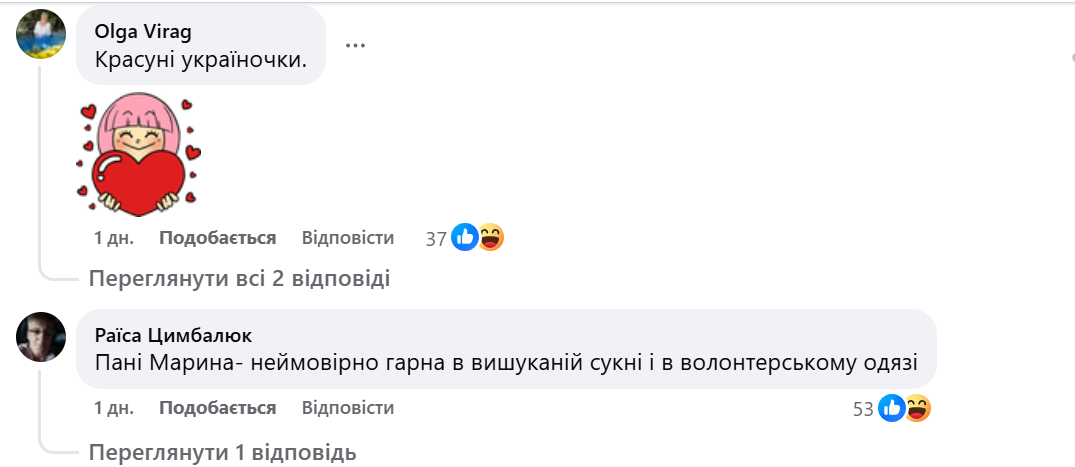The height and width of the screenshot is (467, 1075).
Task: Reply to Раїса Цимбалюк via Відповісти
Action: tap(347, 408)
